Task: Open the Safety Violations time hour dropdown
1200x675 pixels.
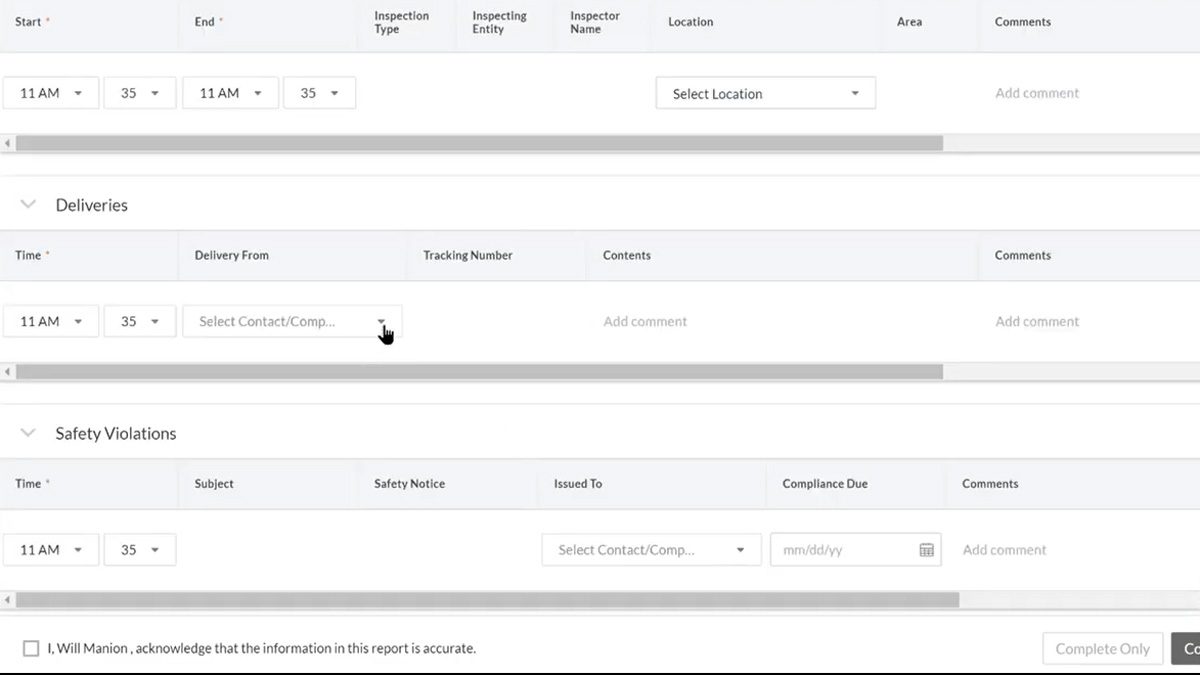Action: coord(51,549)
